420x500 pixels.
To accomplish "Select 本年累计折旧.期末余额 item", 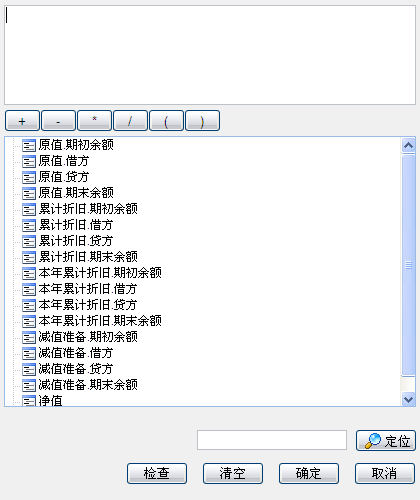I will (x=100, y=321).
